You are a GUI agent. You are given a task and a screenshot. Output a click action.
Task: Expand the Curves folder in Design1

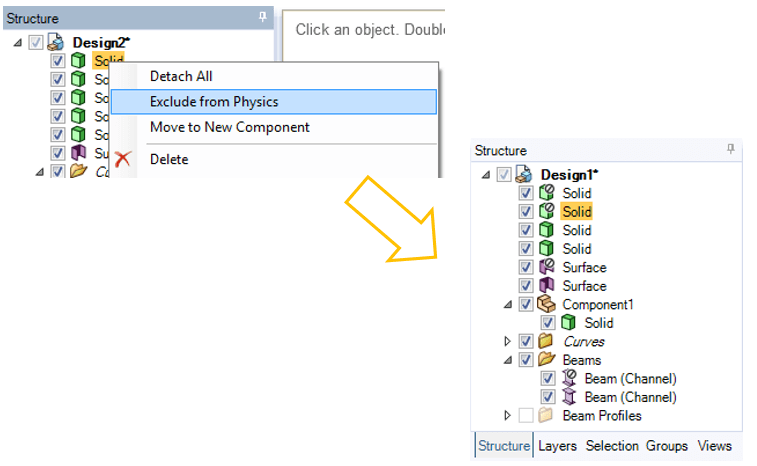[510, 342]
